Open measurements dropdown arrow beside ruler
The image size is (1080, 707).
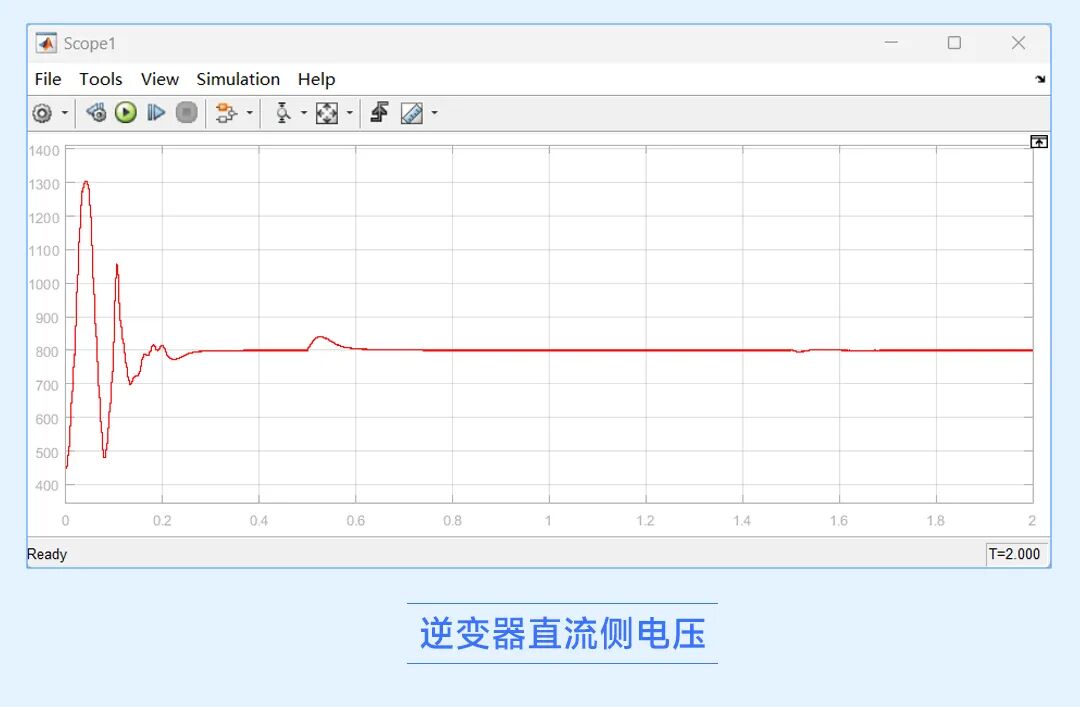tap(434, 113)
